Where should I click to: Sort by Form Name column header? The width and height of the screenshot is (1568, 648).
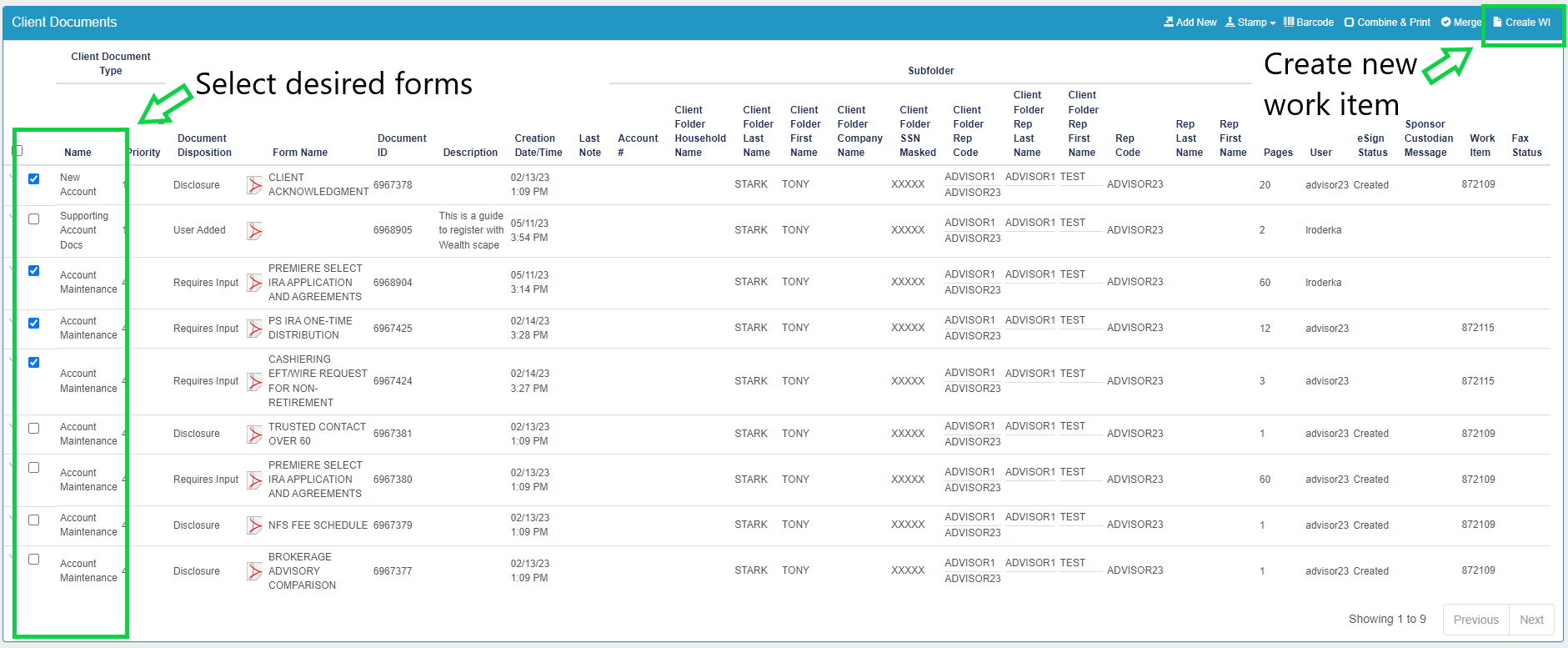point(300,153)
